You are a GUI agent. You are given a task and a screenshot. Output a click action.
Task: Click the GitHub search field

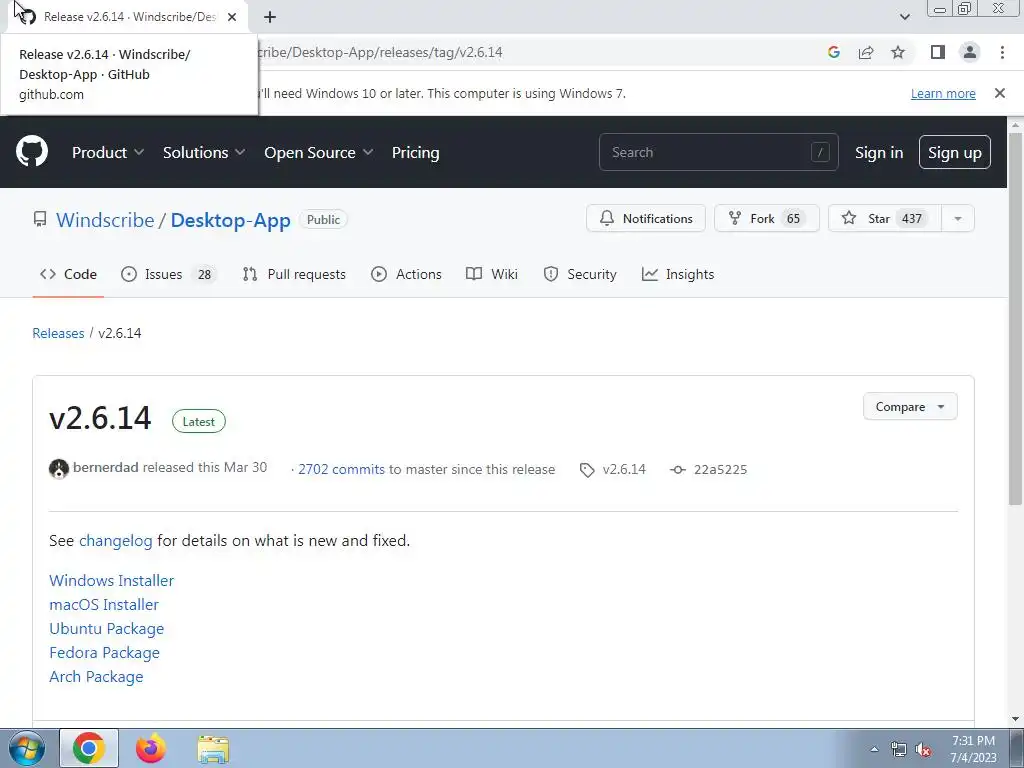pos(718,152)
